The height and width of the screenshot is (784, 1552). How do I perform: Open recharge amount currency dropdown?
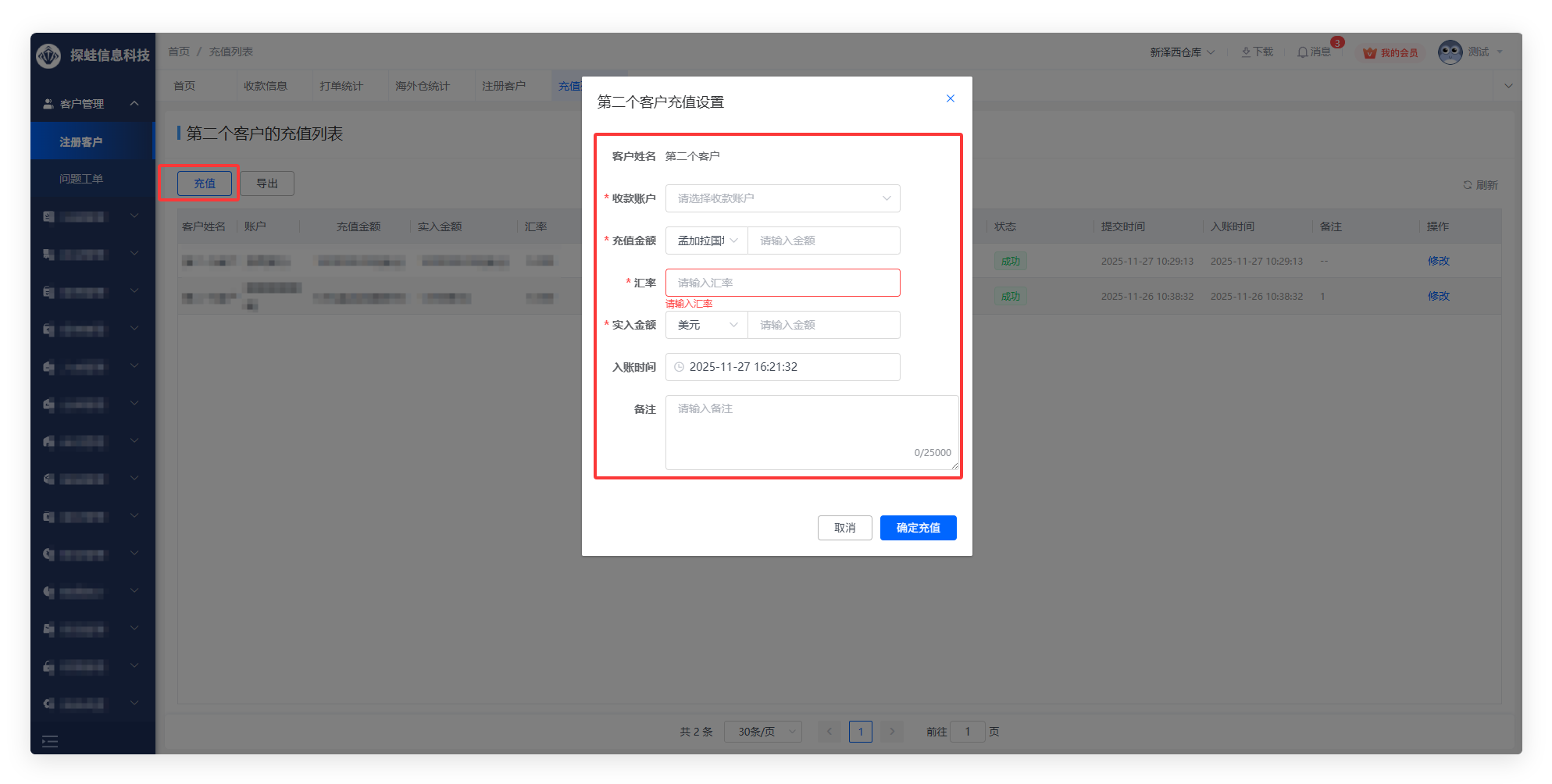[x=706, y=241]
